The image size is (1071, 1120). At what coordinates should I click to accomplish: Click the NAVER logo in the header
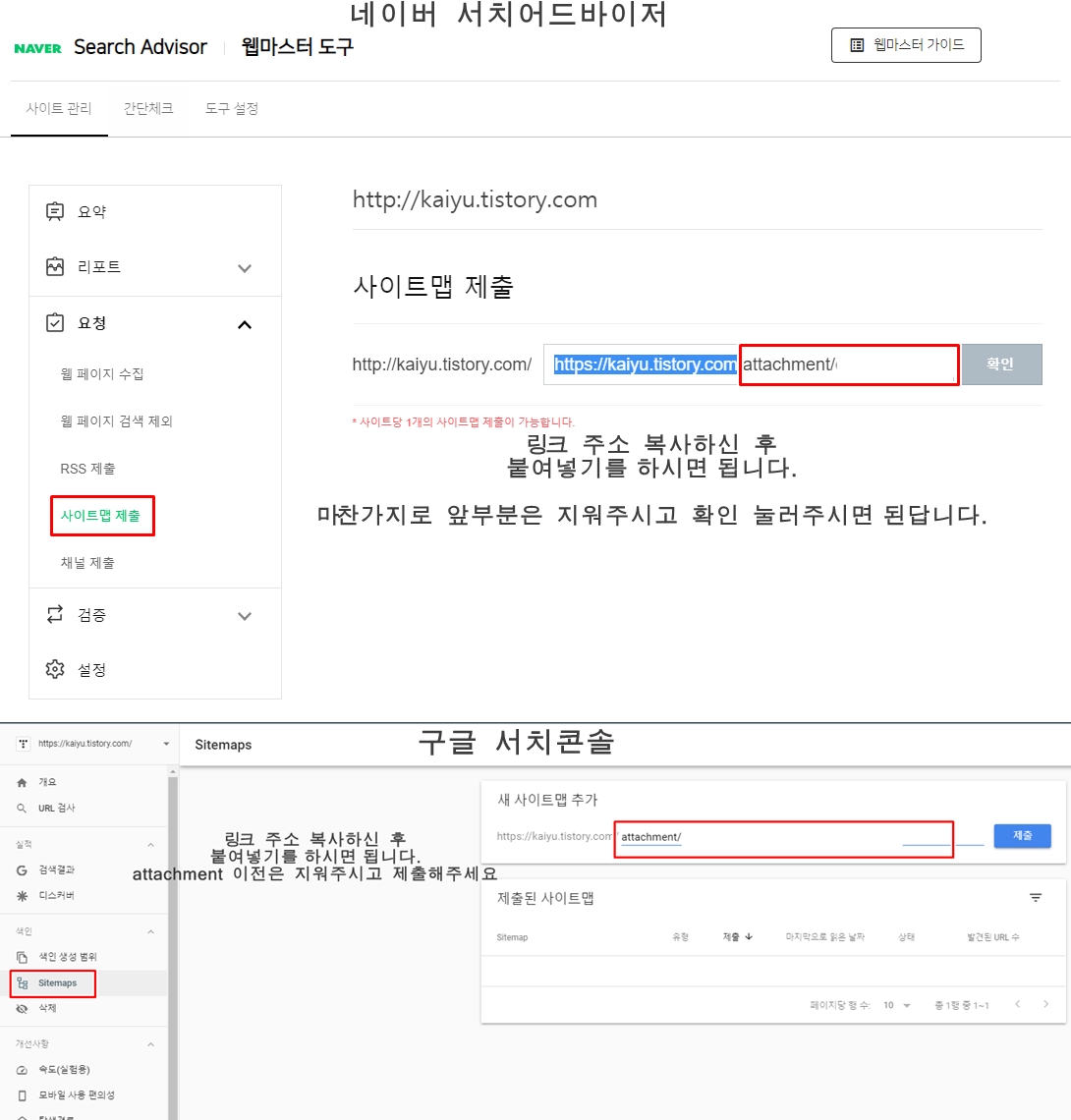pyautogui.click(x=38, y=48)
